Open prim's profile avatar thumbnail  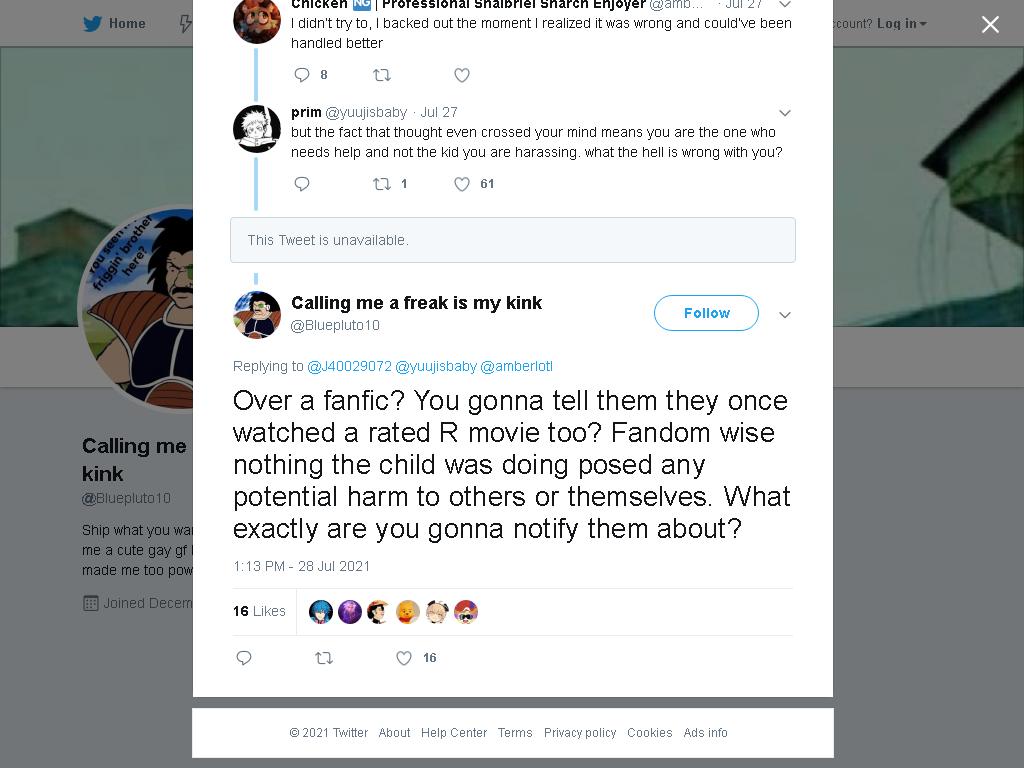pos(257,129)
